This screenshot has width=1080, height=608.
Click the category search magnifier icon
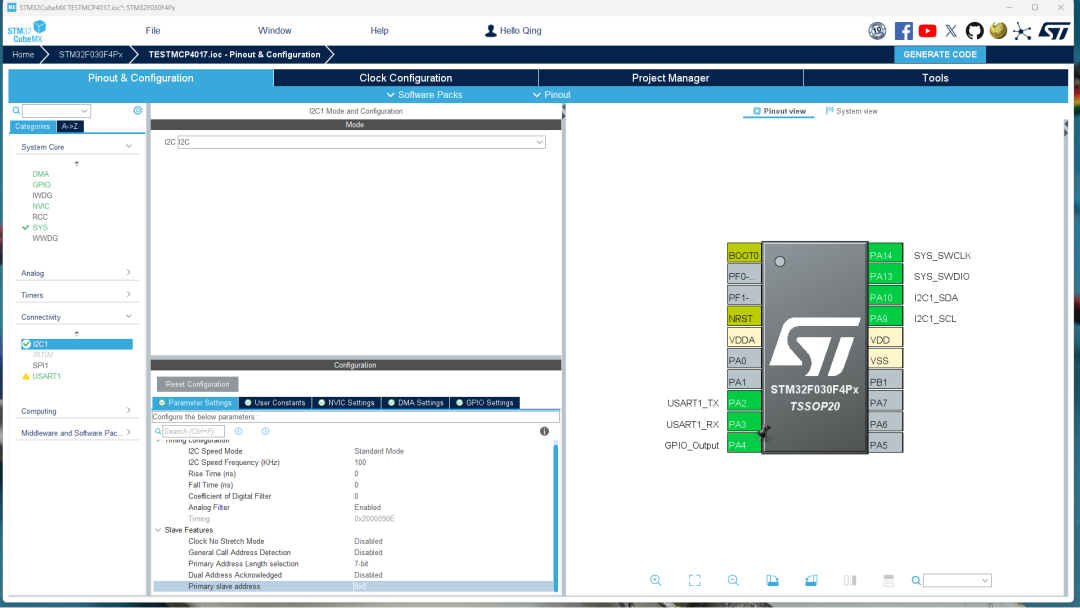(16, 111)
